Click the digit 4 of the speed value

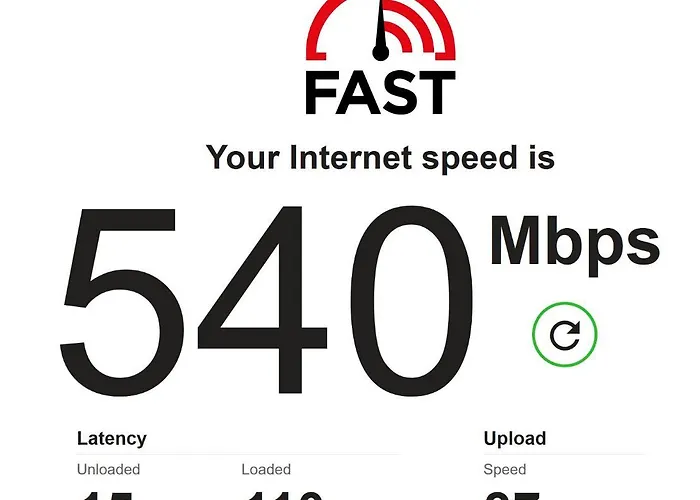click(262, 300)
